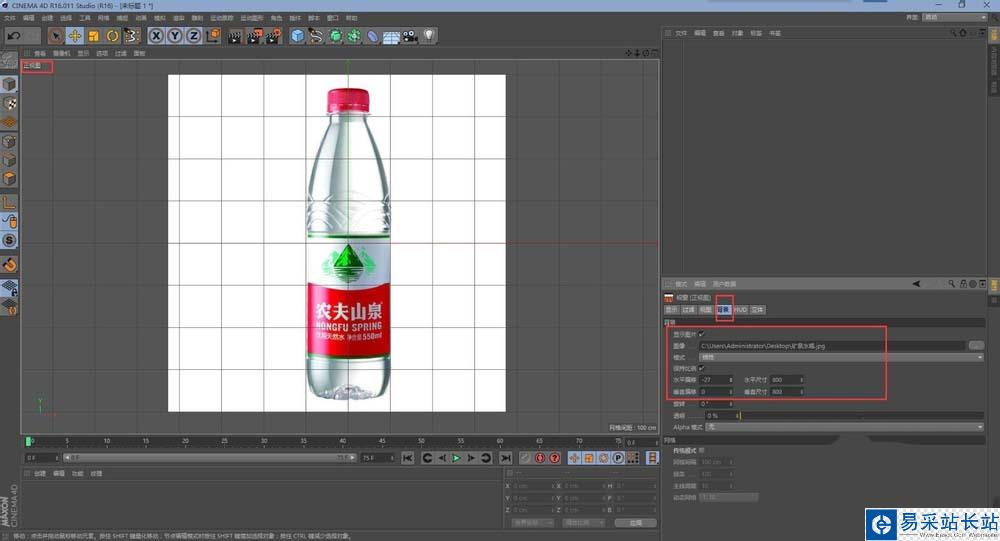Toggle the lock icon in Attributes panel
This screenshot has width=1000, height=541.
click(x=965, y=284)
